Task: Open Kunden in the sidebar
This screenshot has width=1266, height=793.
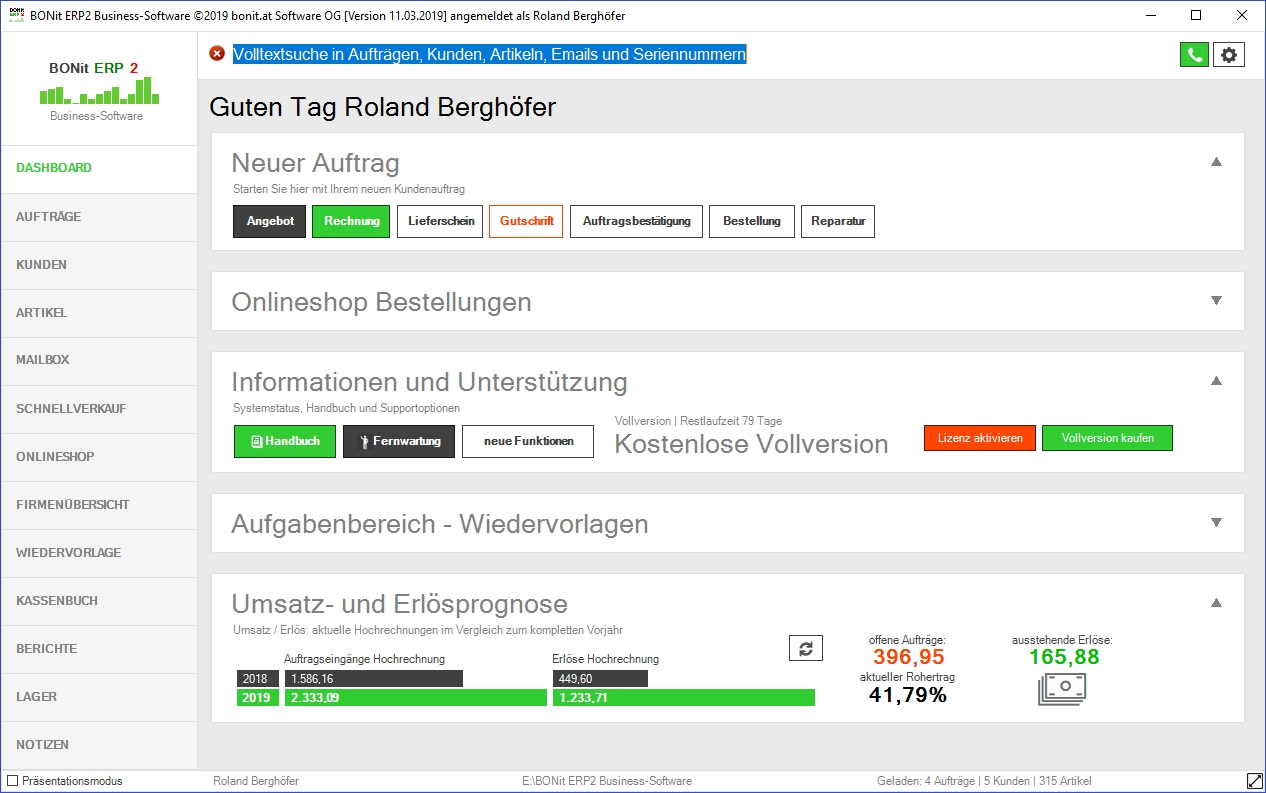Action: tap(99, 265)
